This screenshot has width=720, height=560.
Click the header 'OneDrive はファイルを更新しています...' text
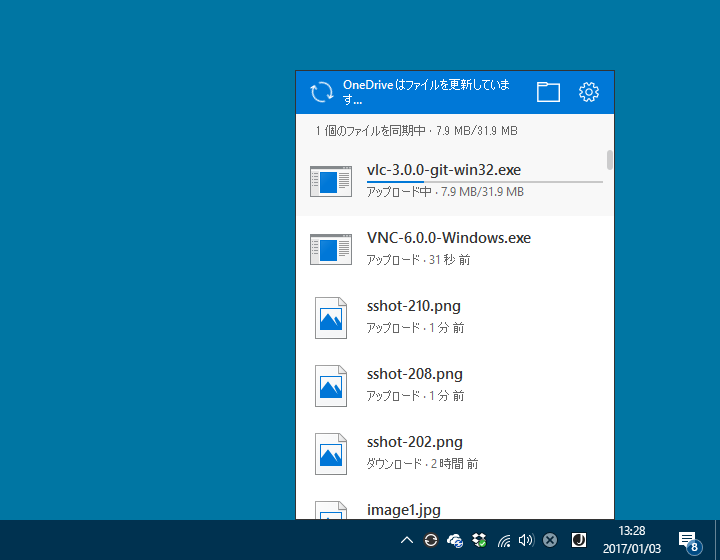pyautogui.click(x=426, y=92)
